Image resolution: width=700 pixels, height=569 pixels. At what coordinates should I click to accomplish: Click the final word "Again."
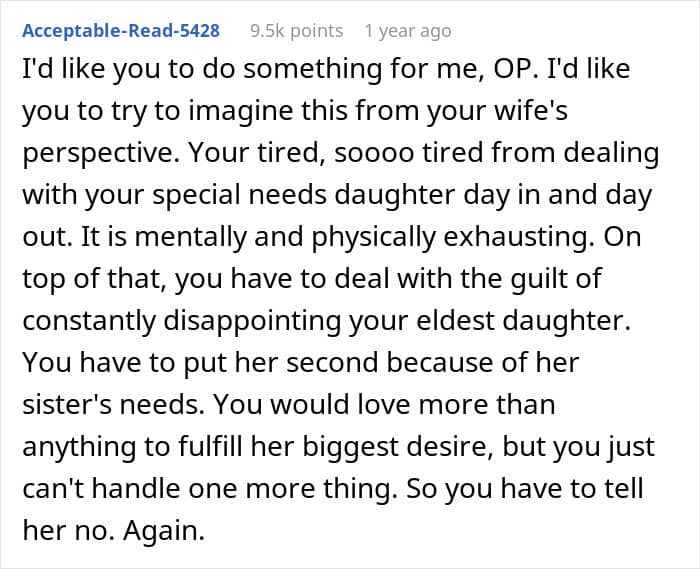coord(164,531)
